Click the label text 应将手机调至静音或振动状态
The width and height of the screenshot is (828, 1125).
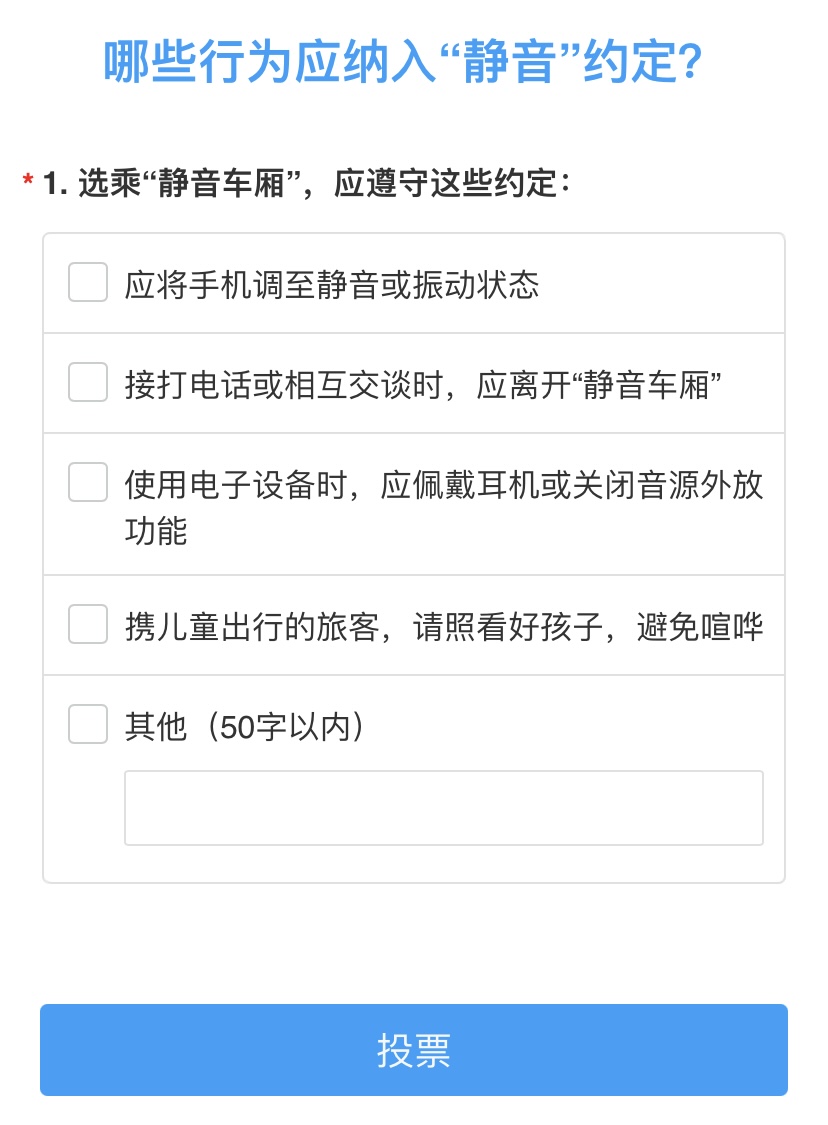[x=332, y=285]
